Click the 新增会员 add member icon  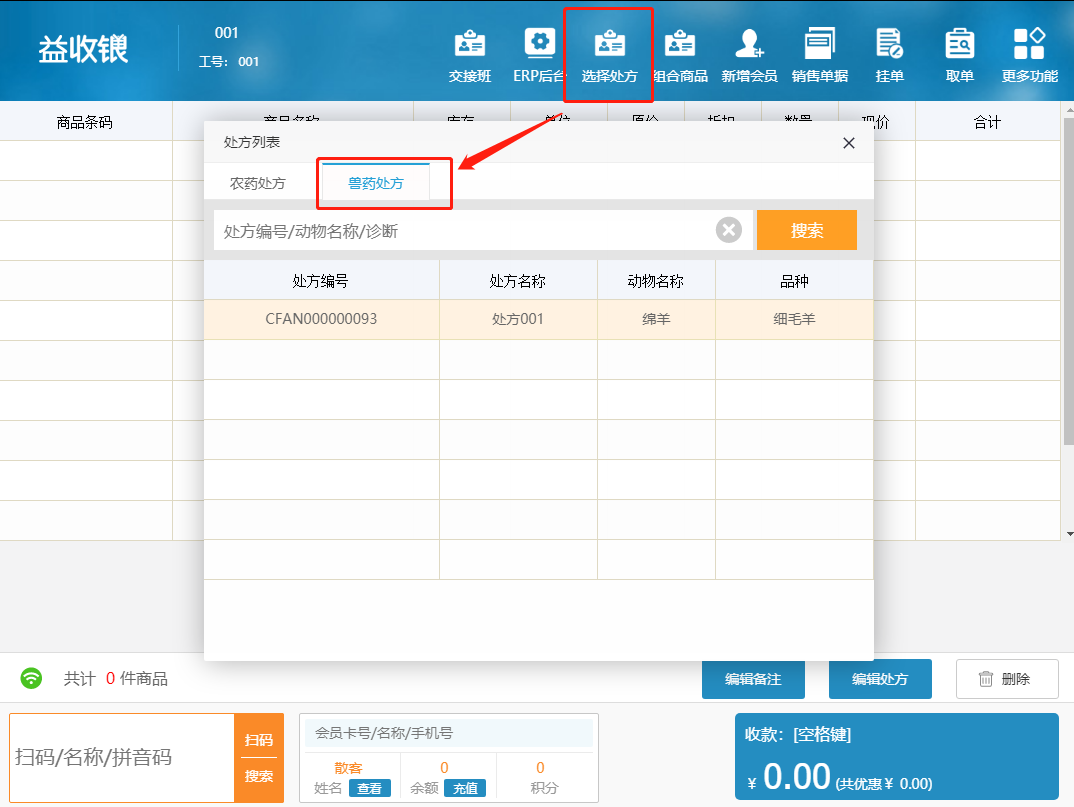[749, 56]
